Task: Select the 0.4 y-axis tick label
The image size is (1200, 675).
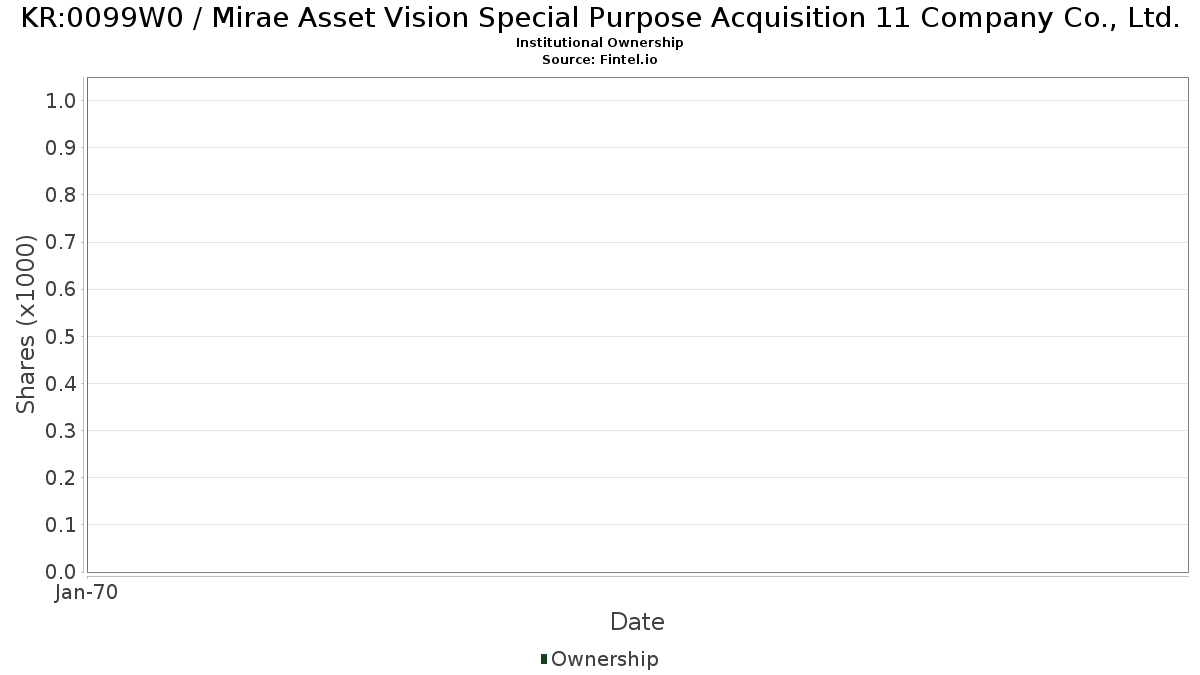Action: click(61, 383)
